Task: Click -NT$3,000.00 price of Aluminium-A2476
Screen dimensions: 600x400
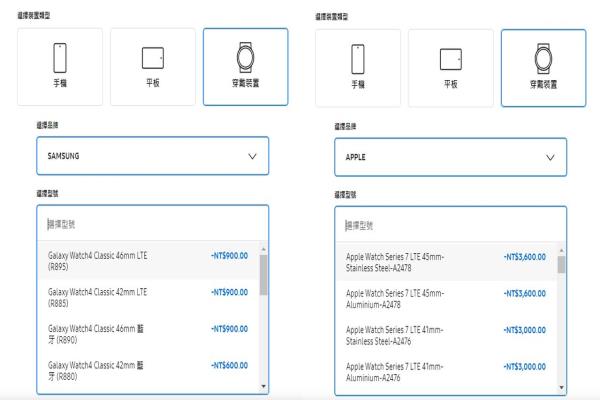Action: 525,366
